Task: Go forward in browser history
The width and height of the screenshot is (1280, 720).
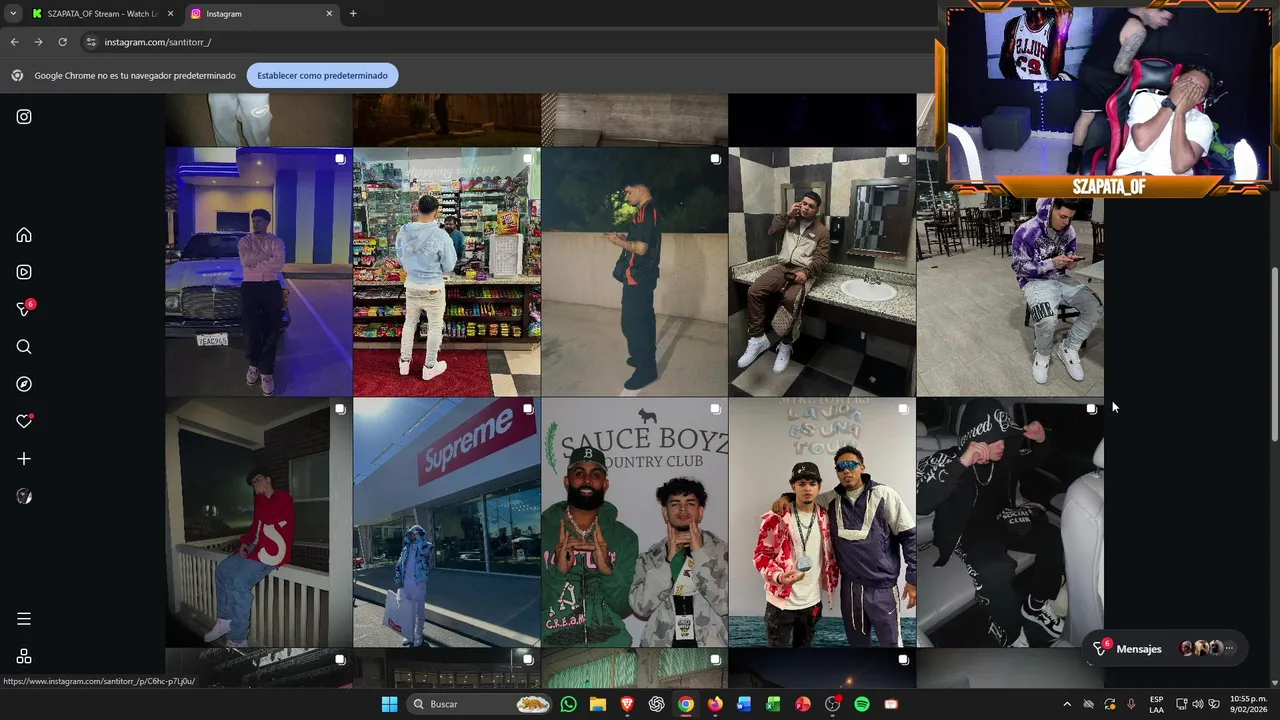Action: (x=38, y=42)
